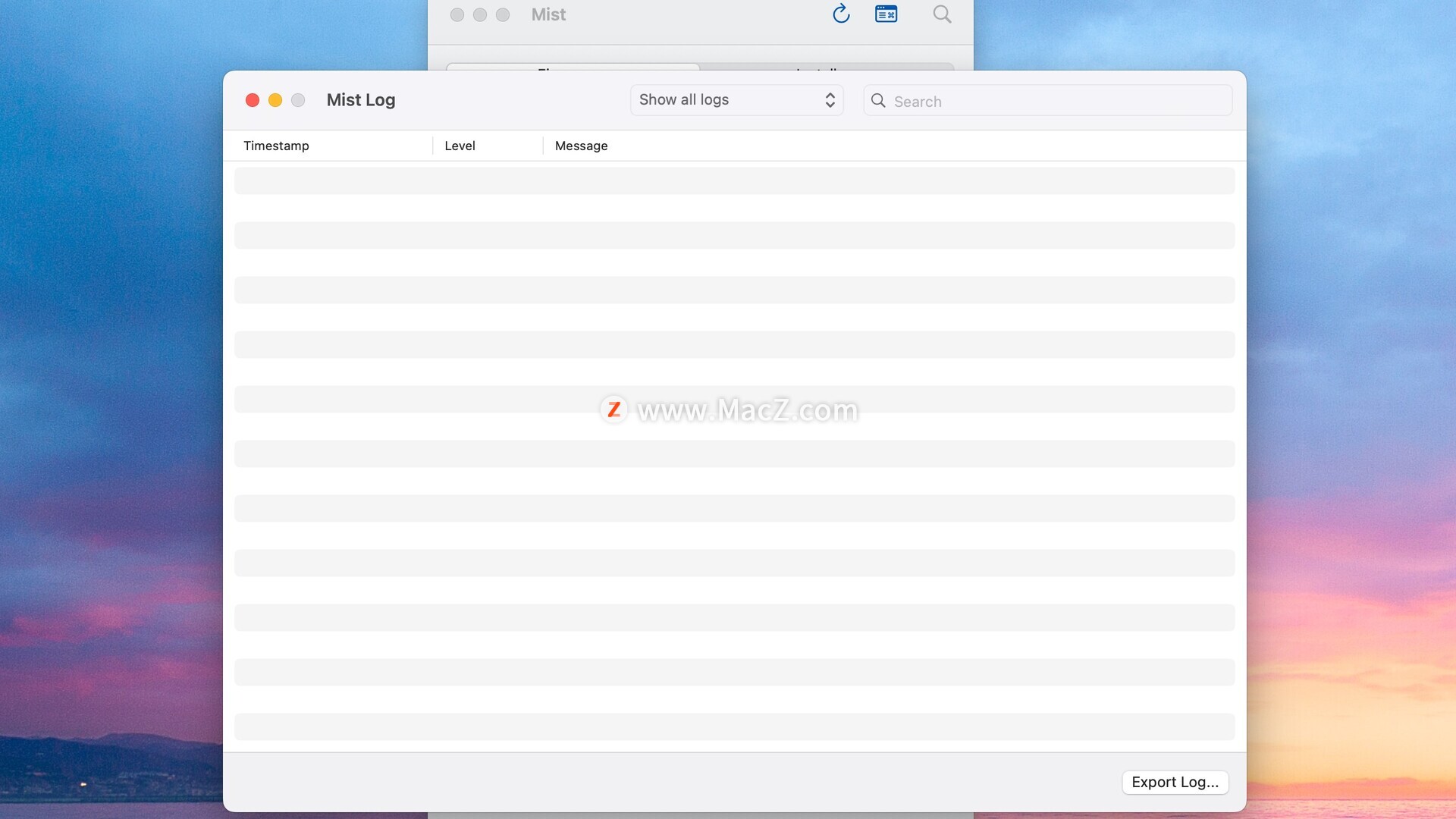Image resolution: width=1456 pixels, height=819 pixels.
Task: Open the 'Show all logs' filter dropdown
Action: pos(736,100)
